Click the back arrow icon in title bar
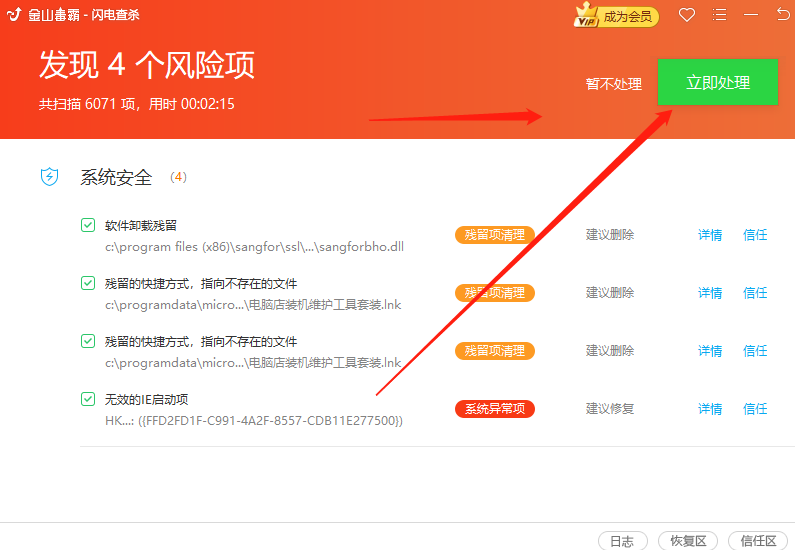 pyautogui.click(x=783, y=14)
